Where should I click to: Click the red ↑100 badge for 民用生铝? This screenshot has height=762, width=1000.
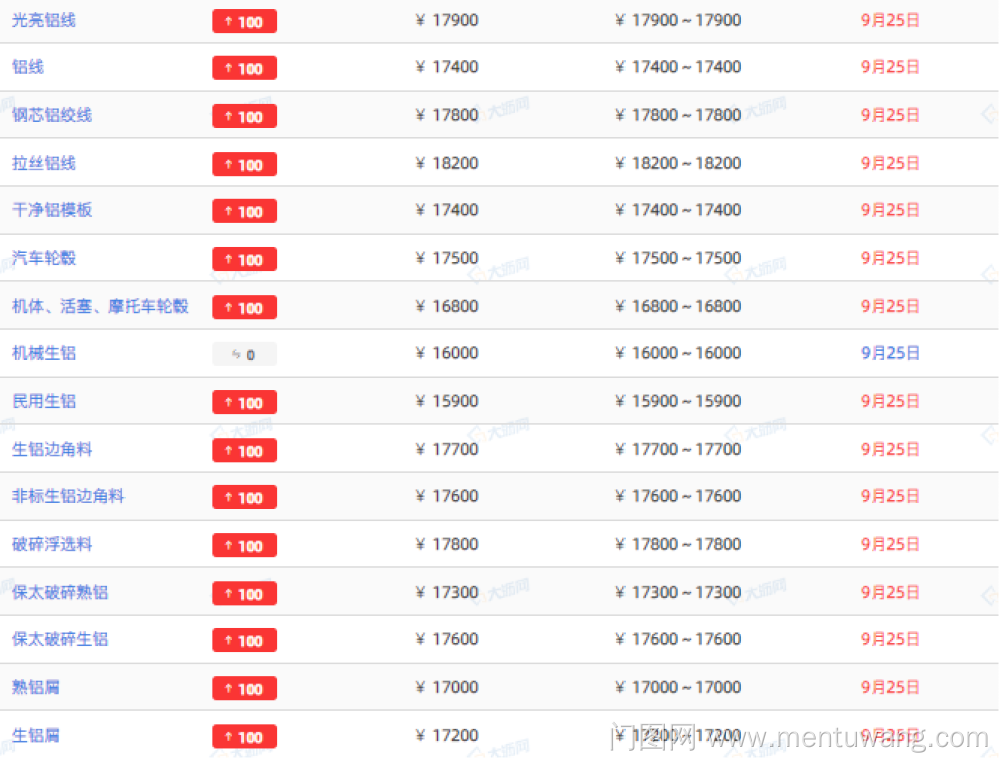(244, 402)
